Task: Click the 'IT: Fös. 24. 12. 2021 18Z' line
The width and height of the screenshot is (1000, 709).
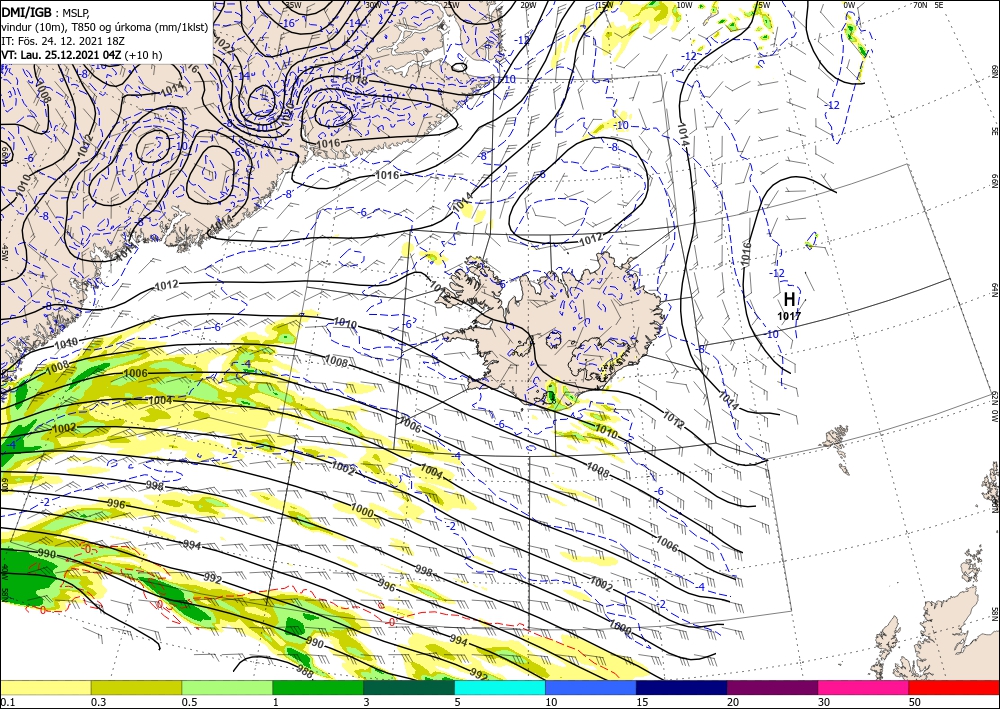Action: click(x=63, y=40)
